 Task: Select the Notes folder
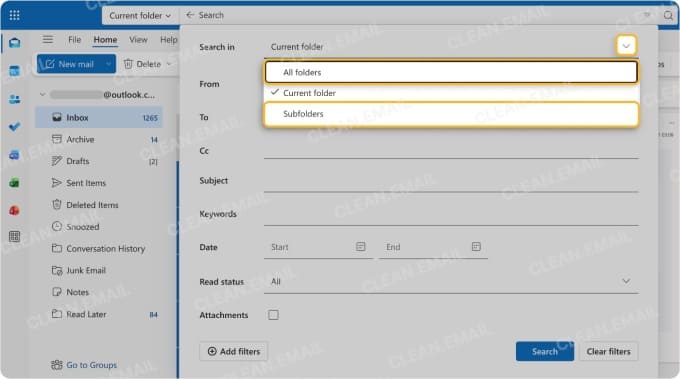click(99, 292)
